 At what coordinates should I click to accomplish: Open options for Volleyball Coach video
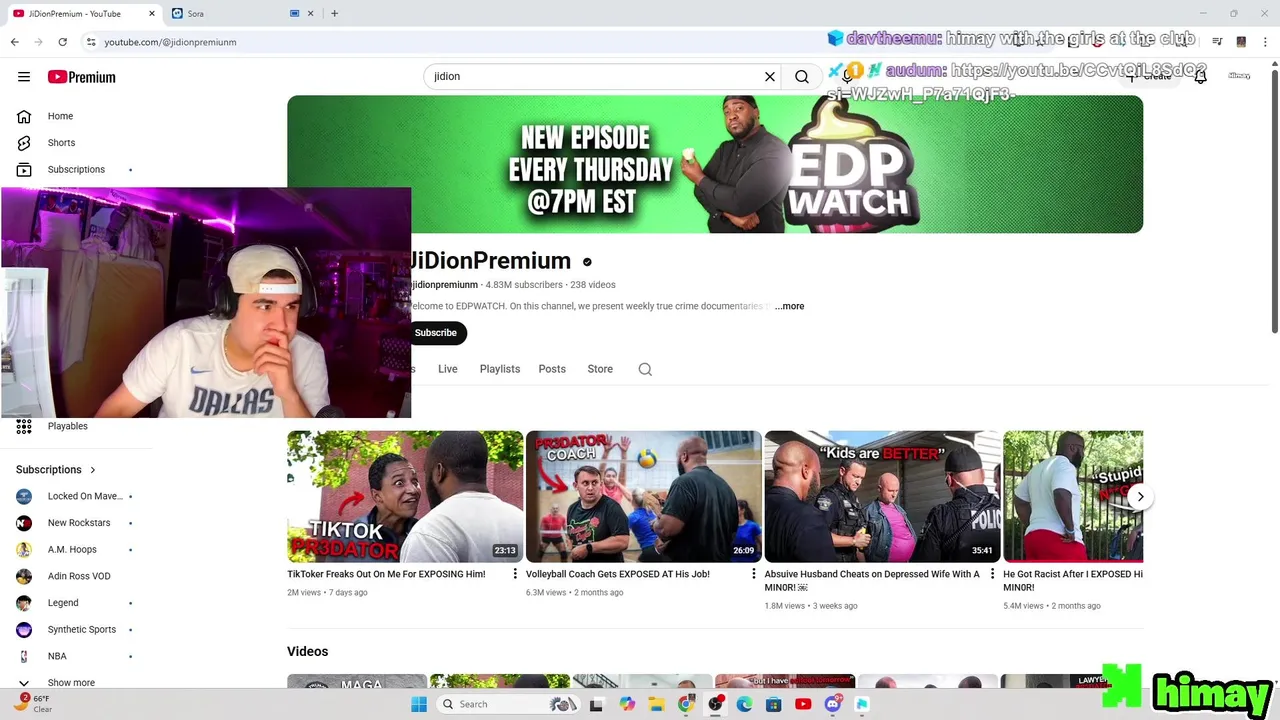click(x=754, y=574)
